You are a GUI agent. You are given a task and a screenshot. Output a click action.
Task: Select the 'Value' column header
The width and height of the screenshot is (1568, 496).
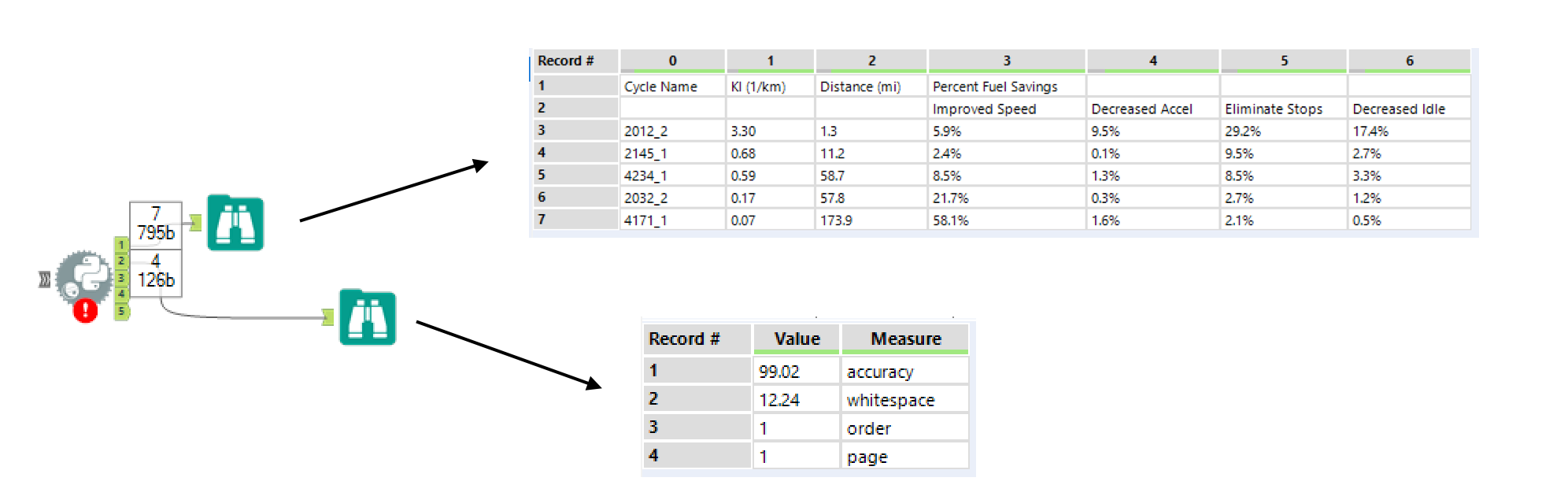[x=797, y=339]
